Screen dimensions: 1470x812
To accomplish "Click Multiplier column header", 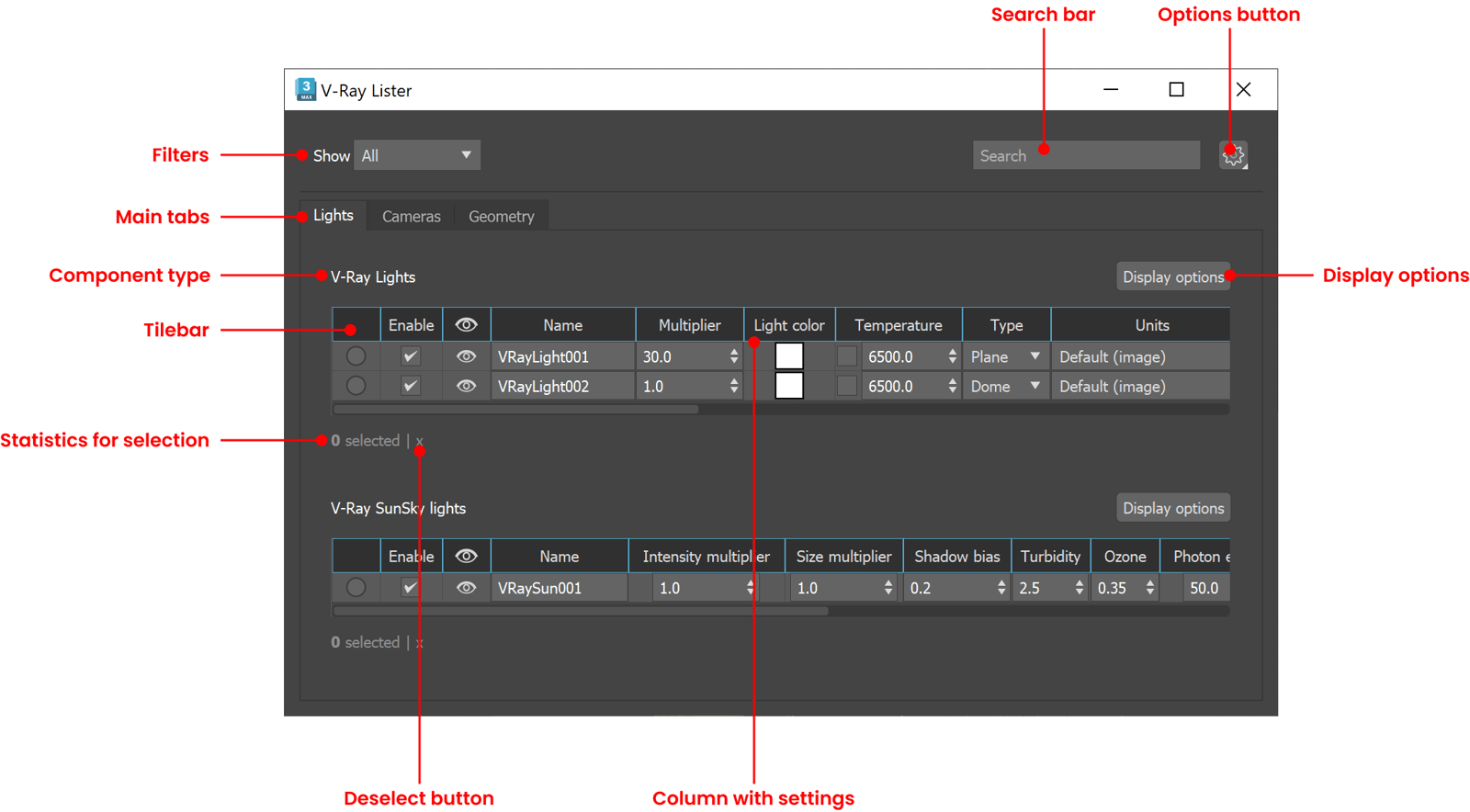I will pos(689,325).
